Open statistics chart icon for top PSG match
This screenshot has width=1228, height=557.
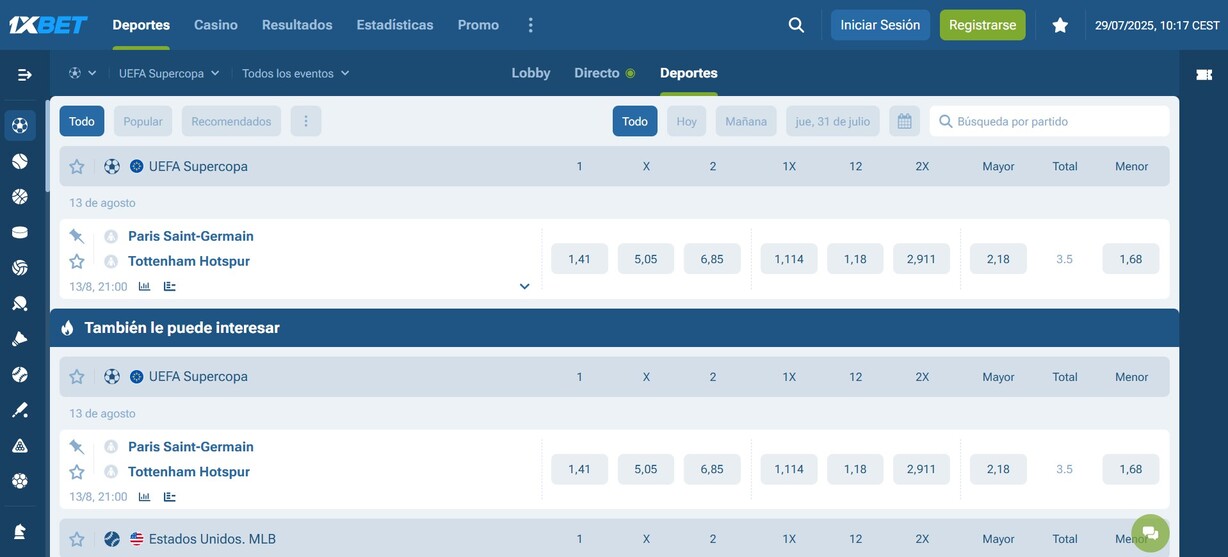[144, 286]
